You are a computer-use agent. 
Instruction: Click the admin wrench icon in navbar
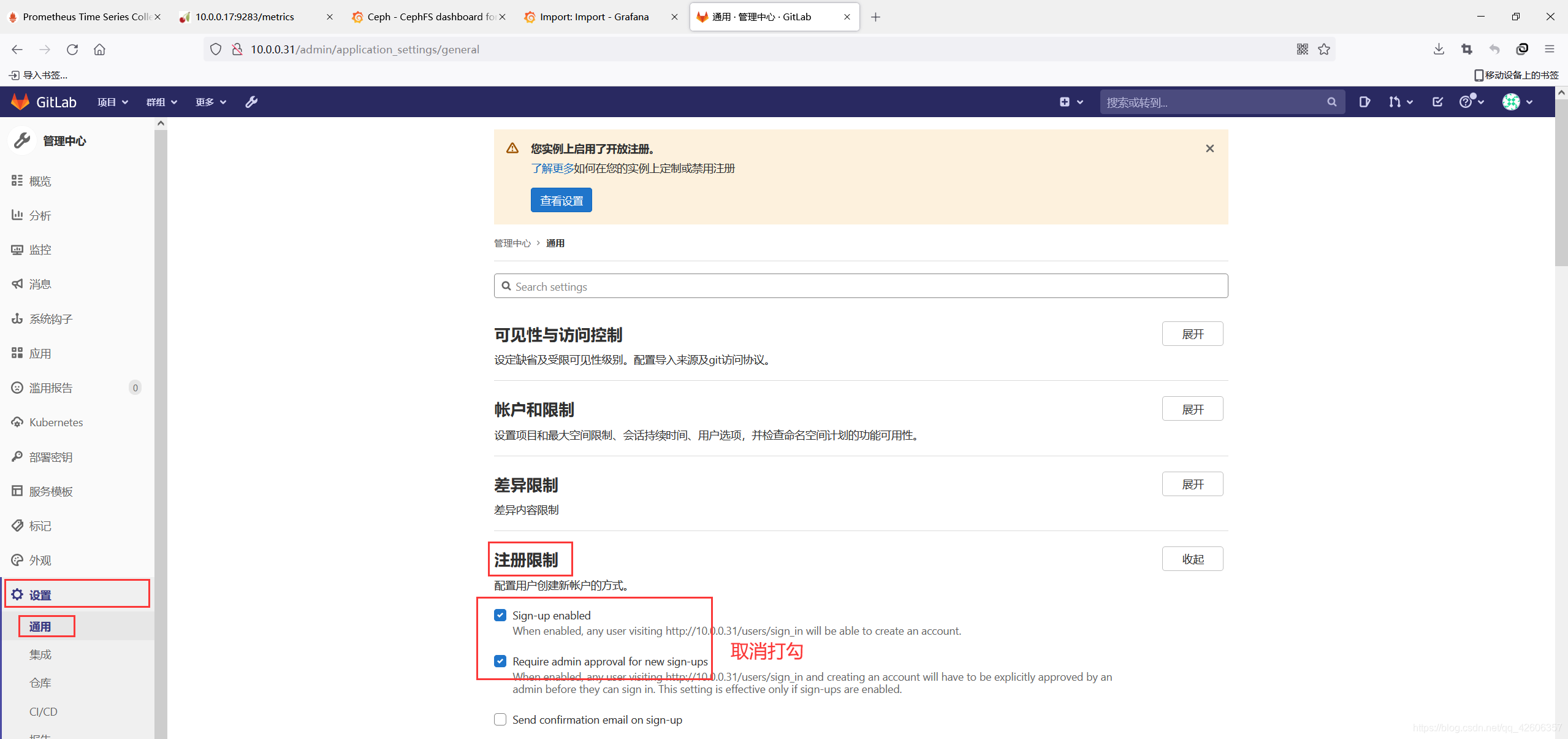251,102
